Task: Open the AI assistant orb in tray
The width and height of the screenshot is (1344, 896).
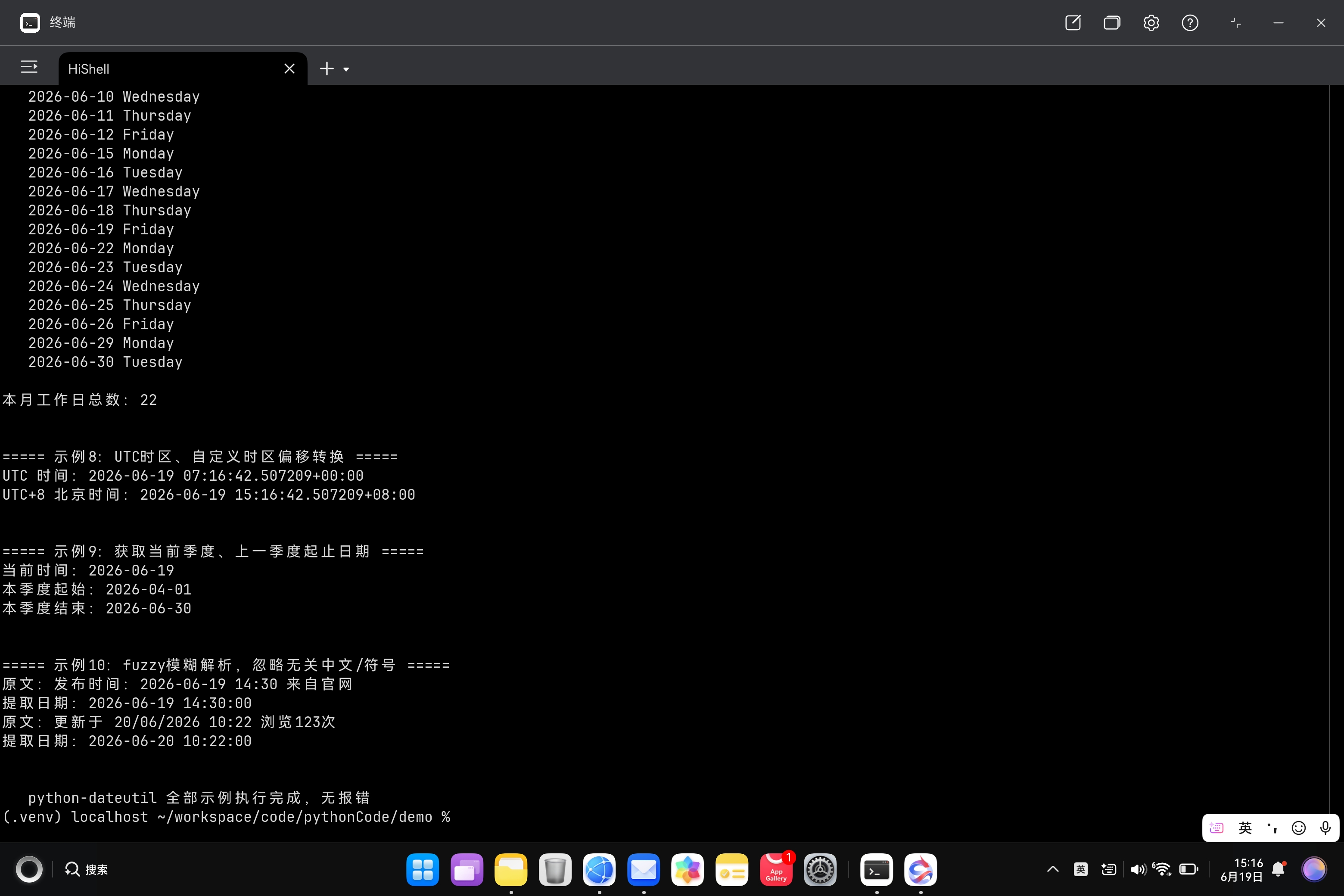Action: (x=1314, y=870)
